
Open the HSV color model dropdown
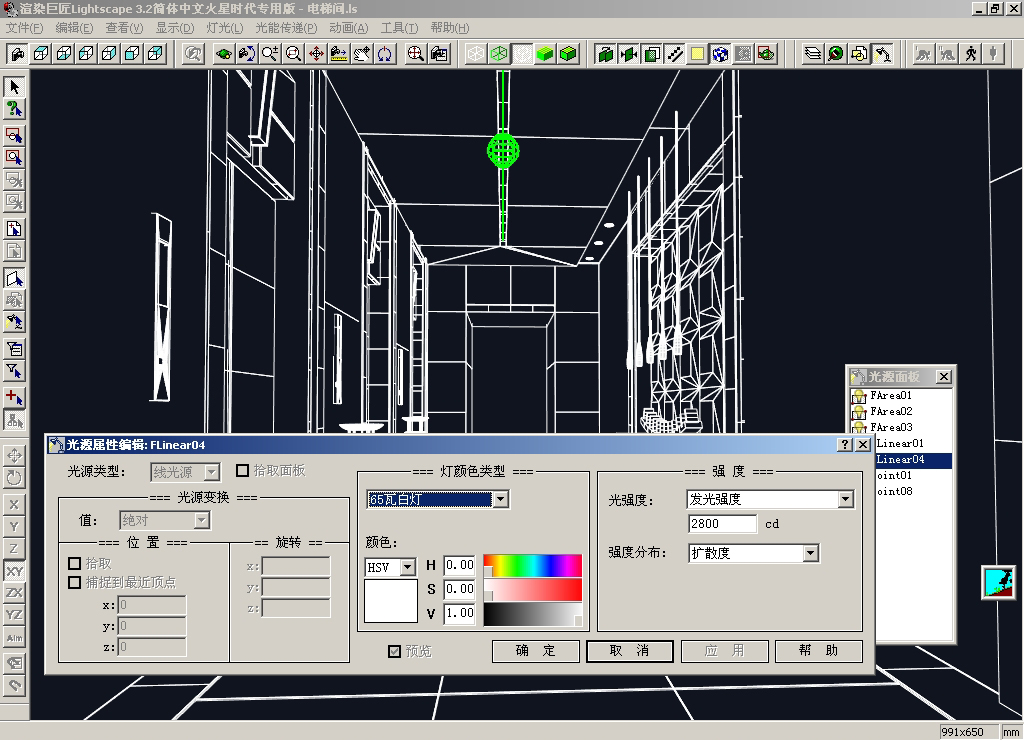click(x=407, y=567)
